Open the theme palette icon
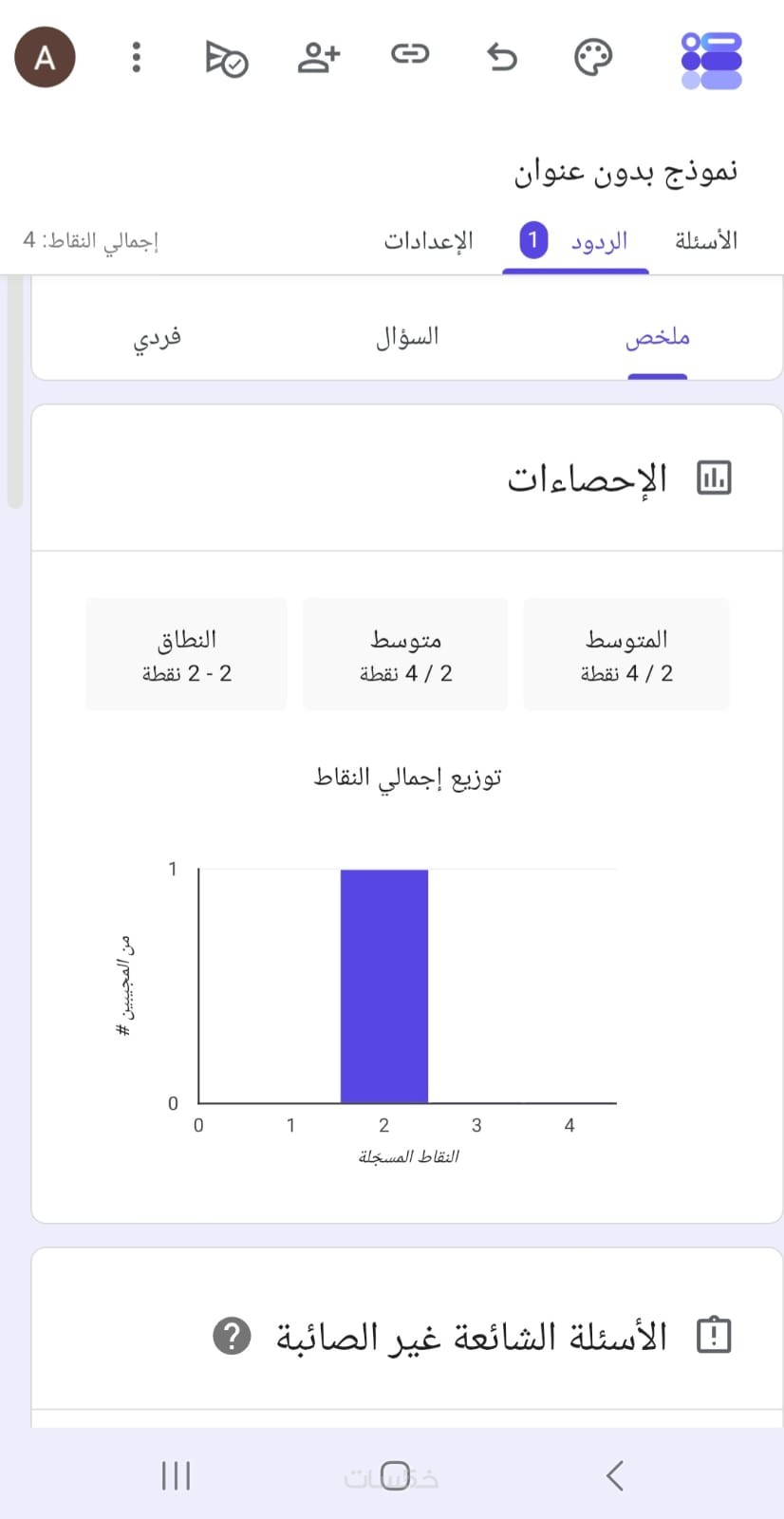The width and height of the screenshot is (784, 1519). 593,58
